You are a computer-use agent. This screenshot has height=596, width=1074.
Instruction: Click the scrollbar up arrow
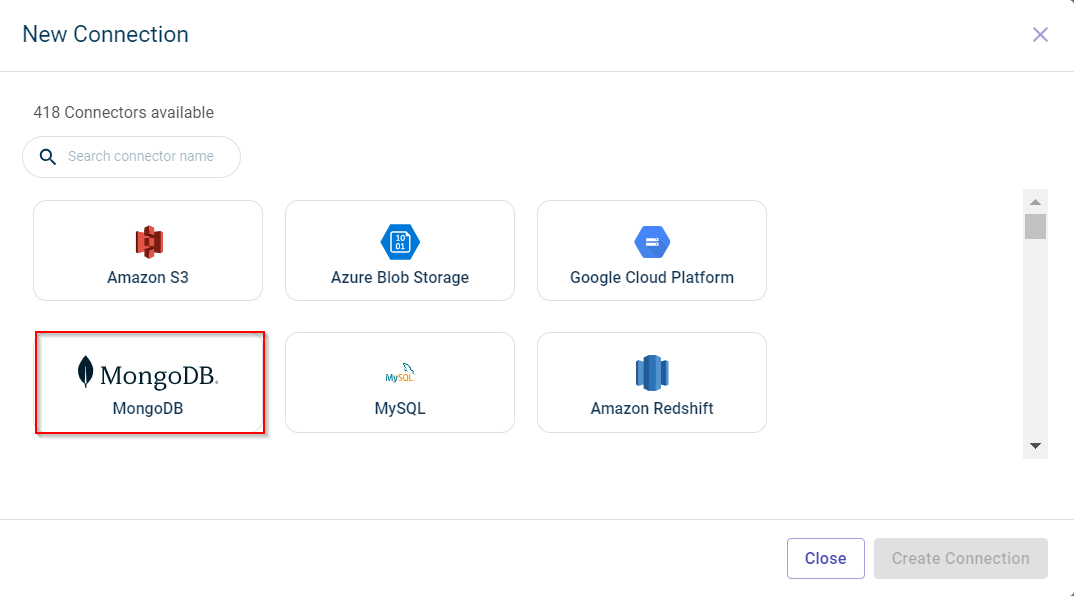click(1035, 201)
